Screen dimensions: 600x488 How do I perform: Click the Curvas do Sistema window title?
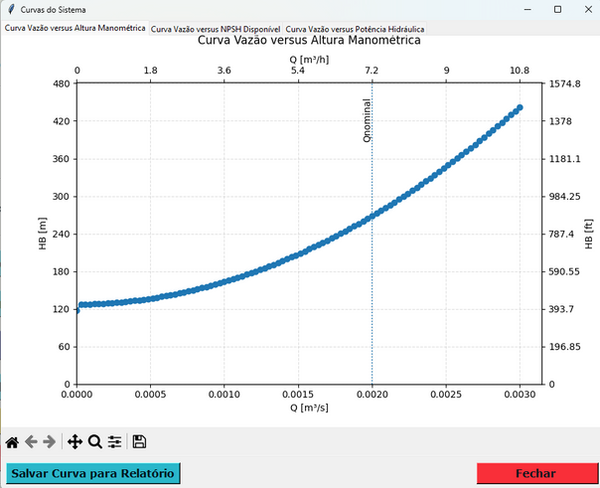tap(53, 10)
